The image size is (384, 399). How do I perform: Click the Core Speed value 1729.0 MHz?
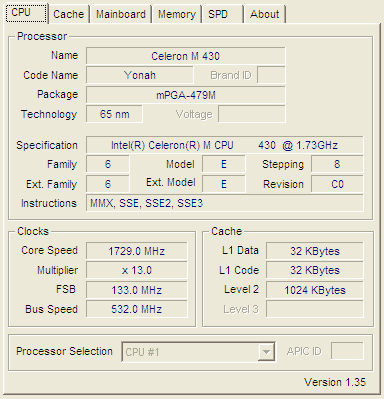pyautogui.click(x=137, y=251)
